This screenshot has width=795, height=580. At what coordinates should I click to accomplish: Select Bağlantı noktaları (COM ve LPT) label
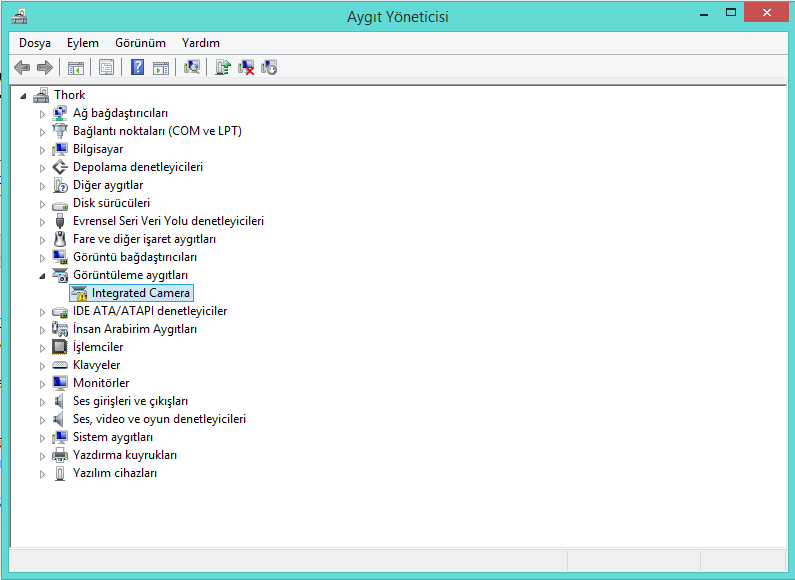[157, 131]
